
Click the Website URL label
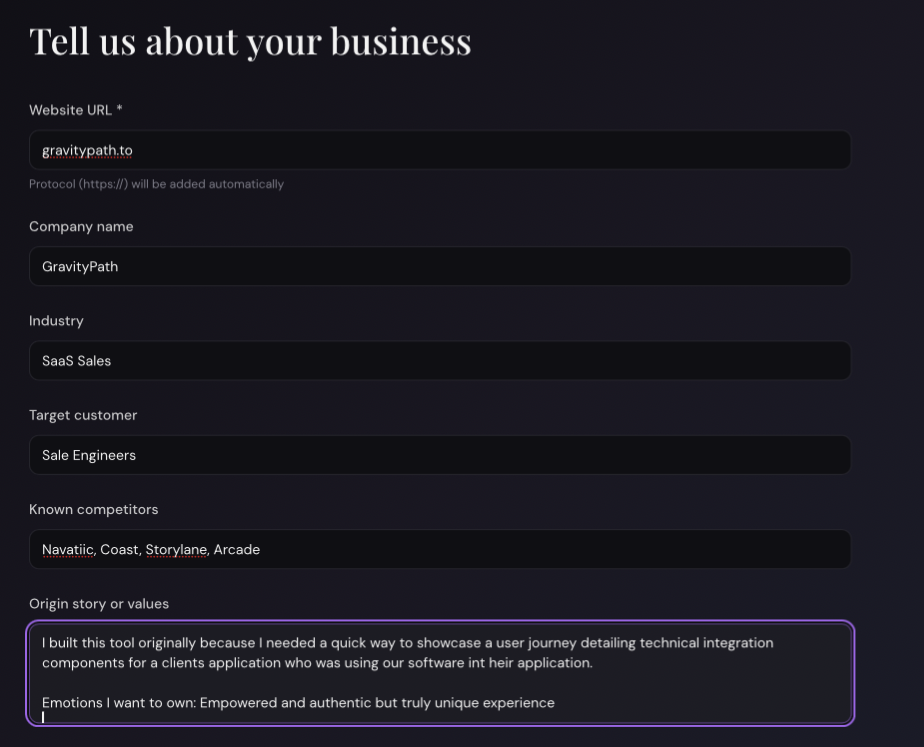click(x=75, y=110)
